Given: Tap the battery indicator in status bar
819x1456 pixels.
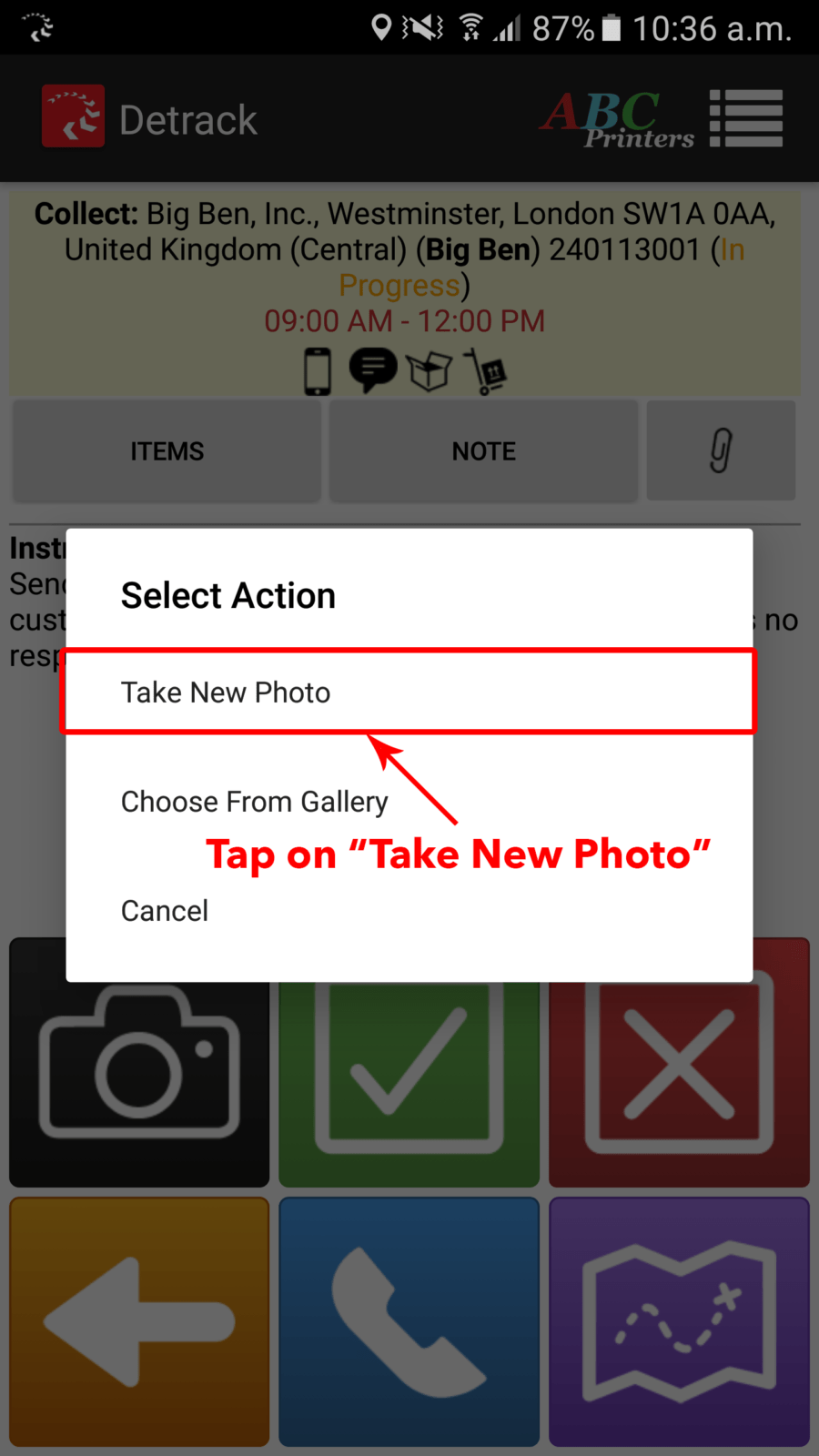Looking at the screenshot, I should (x=612, y=28).
